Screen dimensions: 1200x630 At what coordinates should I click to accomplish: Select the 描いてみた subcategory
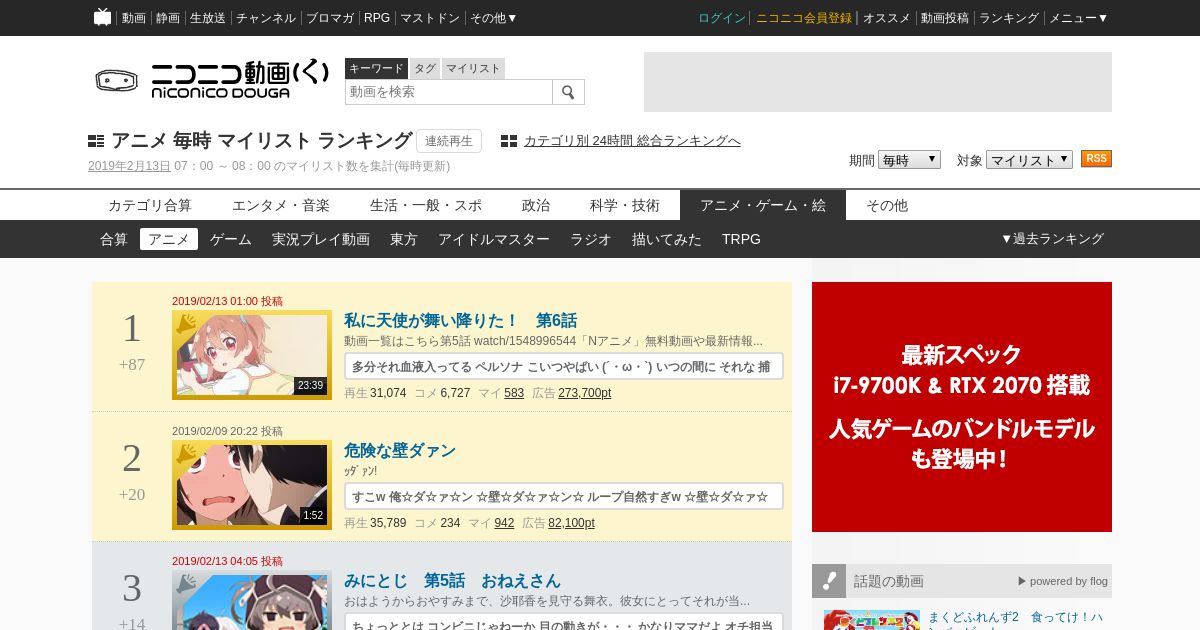click(667, 239)
